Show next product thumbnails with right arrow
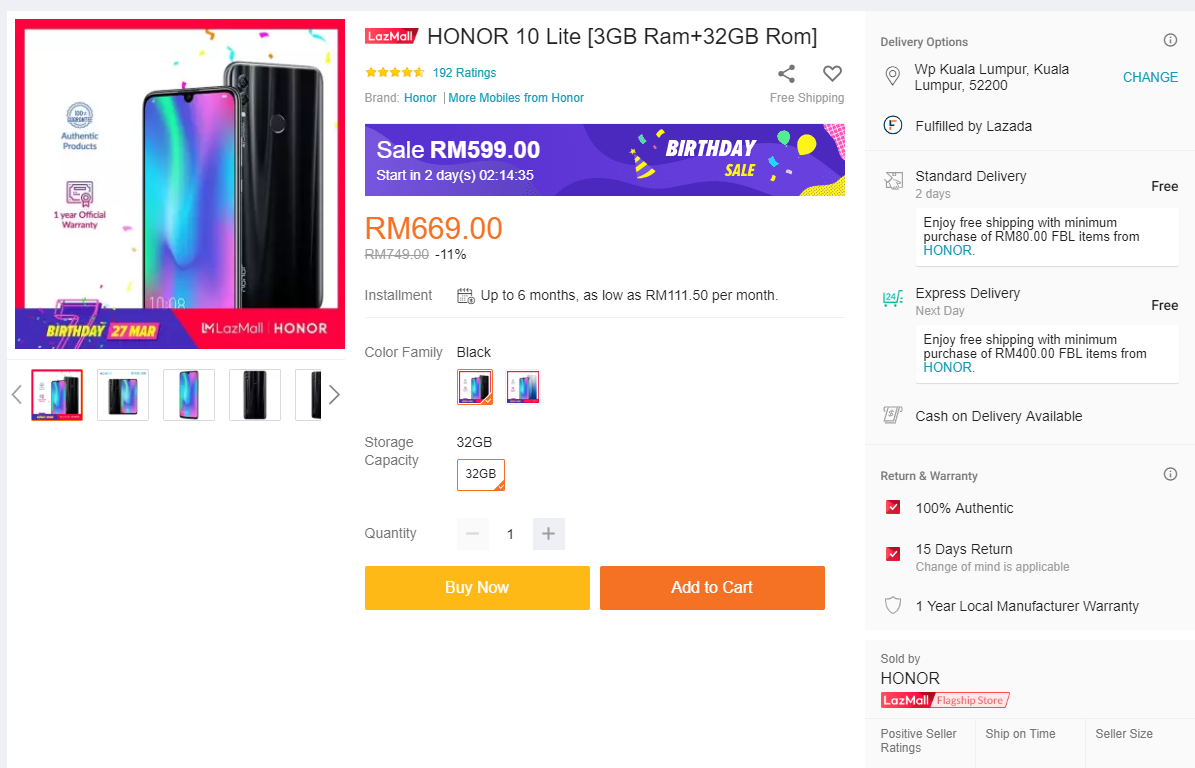The height and width of the screenshot is (768, 1195). [334, 395]
